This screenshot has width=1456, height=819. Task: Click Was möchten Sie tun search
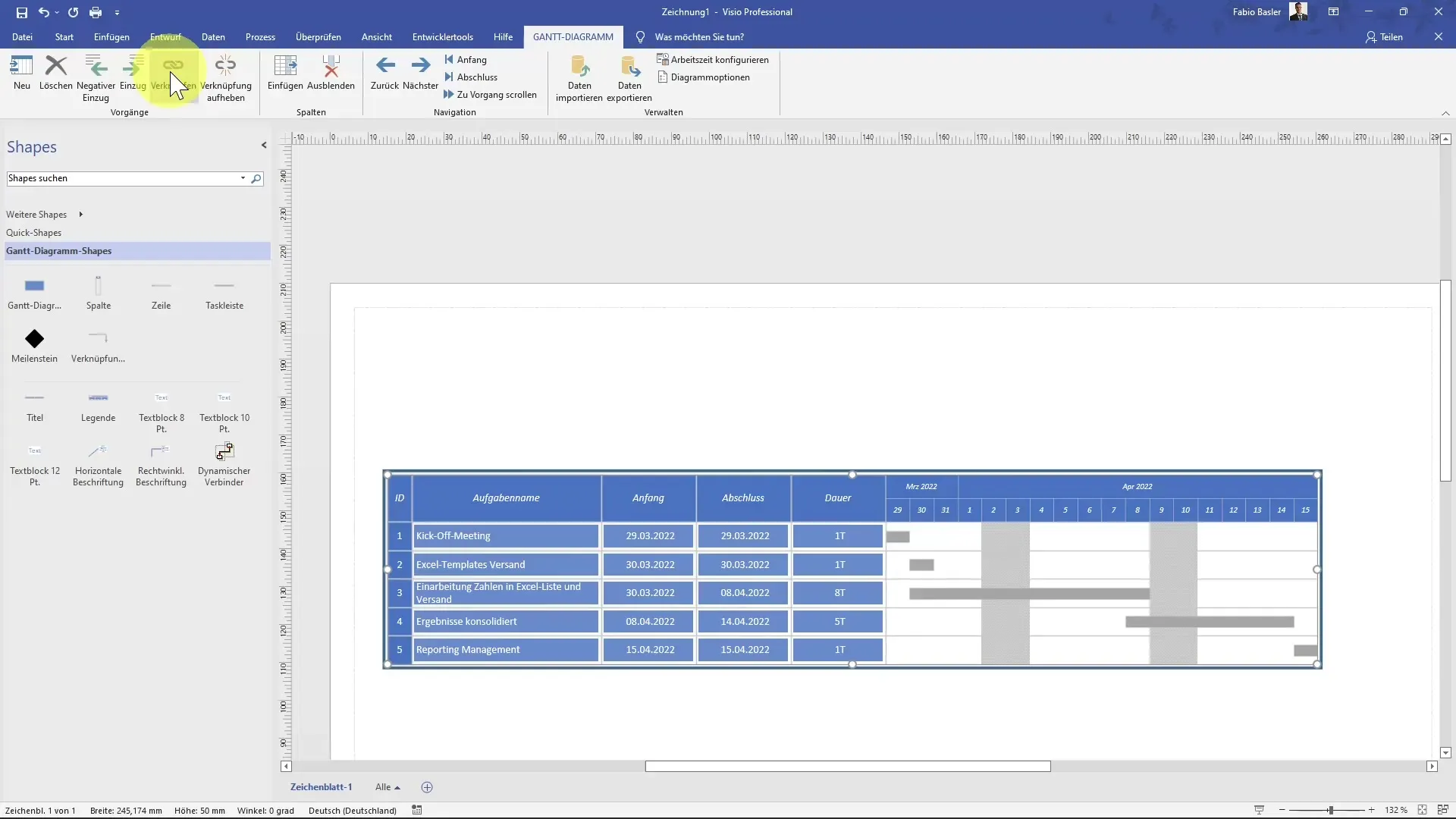pos(699,36)
